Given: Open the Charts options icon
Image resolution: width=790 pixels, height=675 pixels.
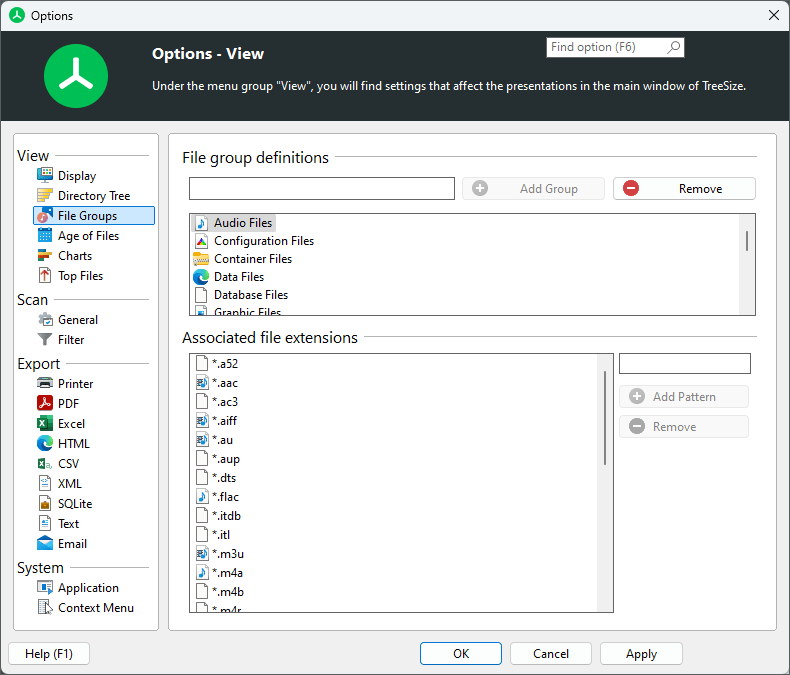Looking at the screenshot, I should tap(45, 256).
